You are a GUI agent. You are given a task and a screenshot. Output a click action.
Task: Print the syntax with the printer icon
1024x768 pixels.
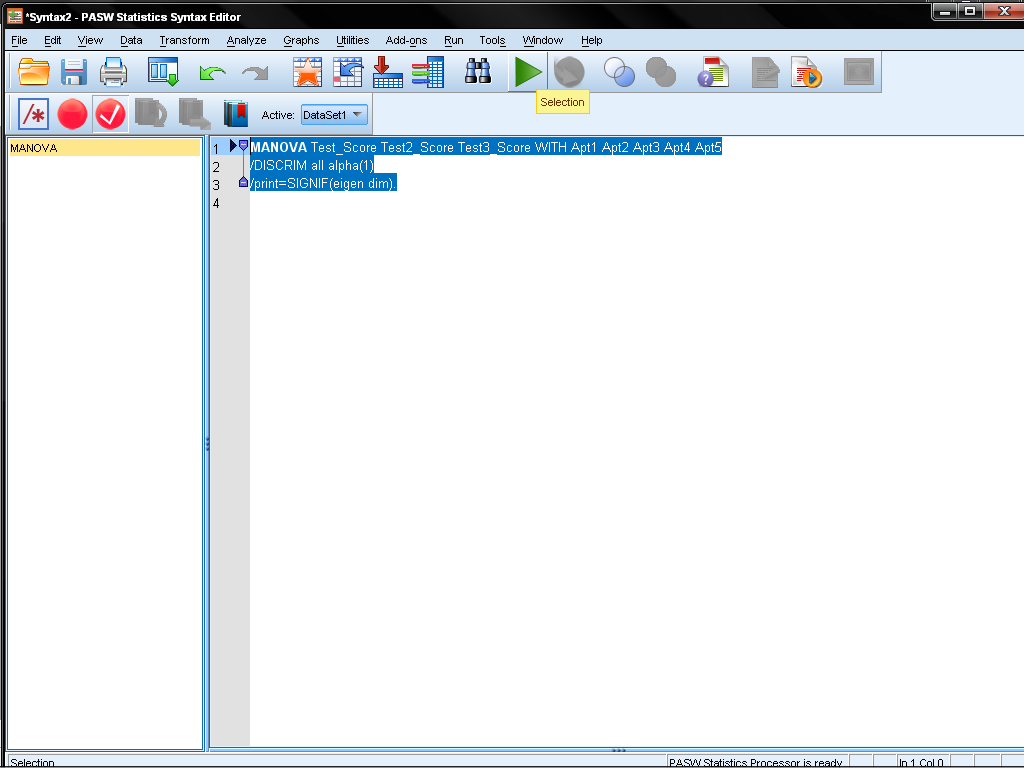click(x=113, y=72)
